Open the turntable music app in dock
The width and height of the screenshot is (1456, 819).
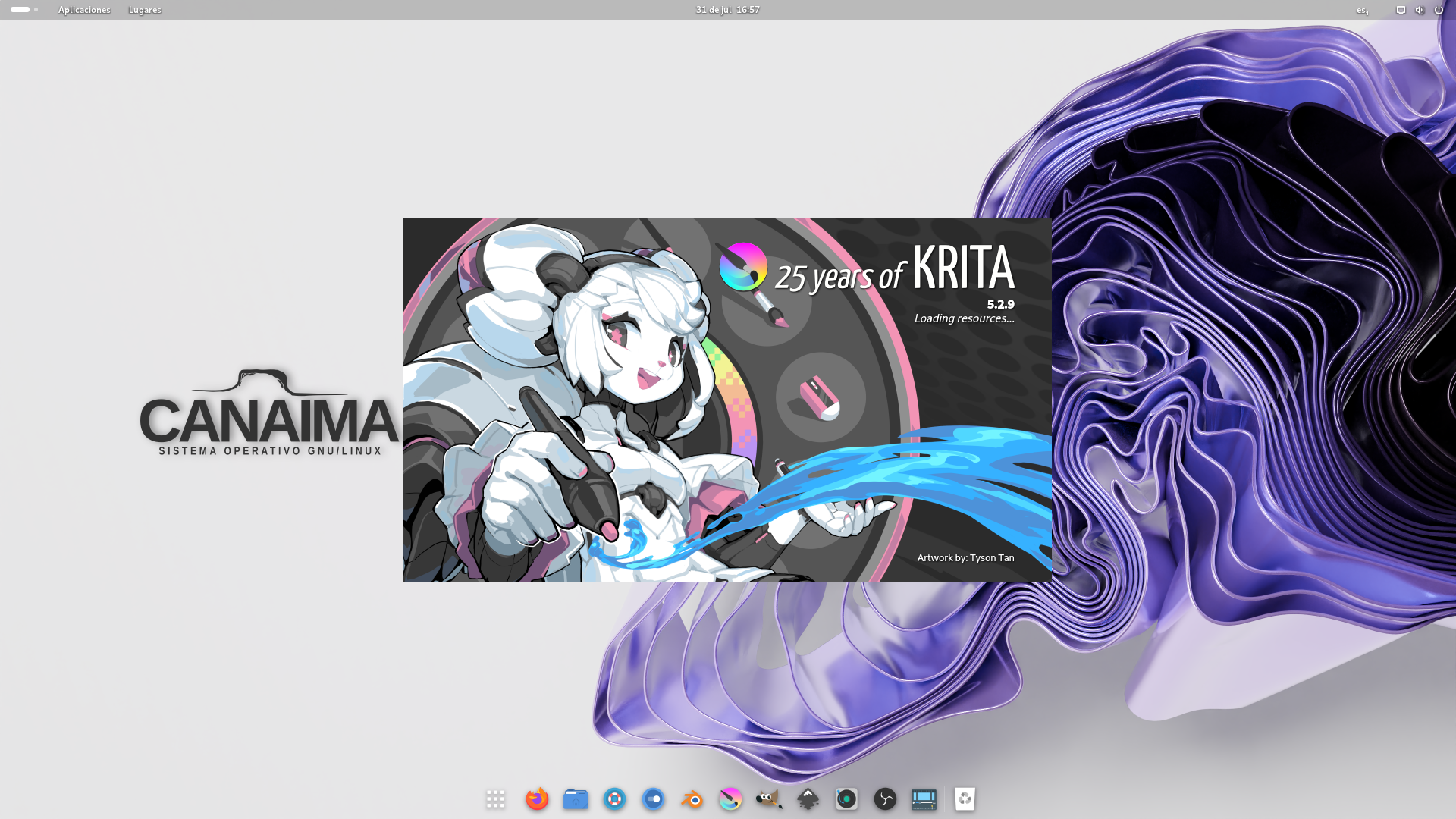tap(846, 799)
